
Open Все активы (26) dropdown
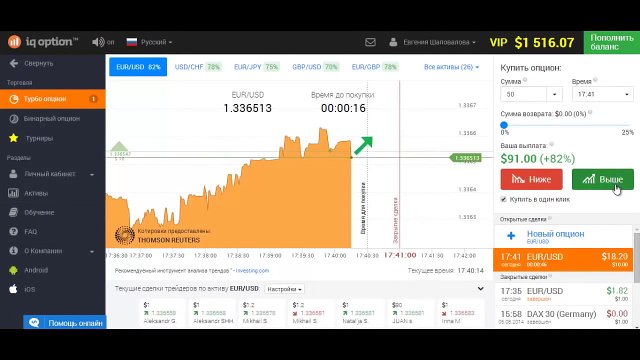click(451, 67)
